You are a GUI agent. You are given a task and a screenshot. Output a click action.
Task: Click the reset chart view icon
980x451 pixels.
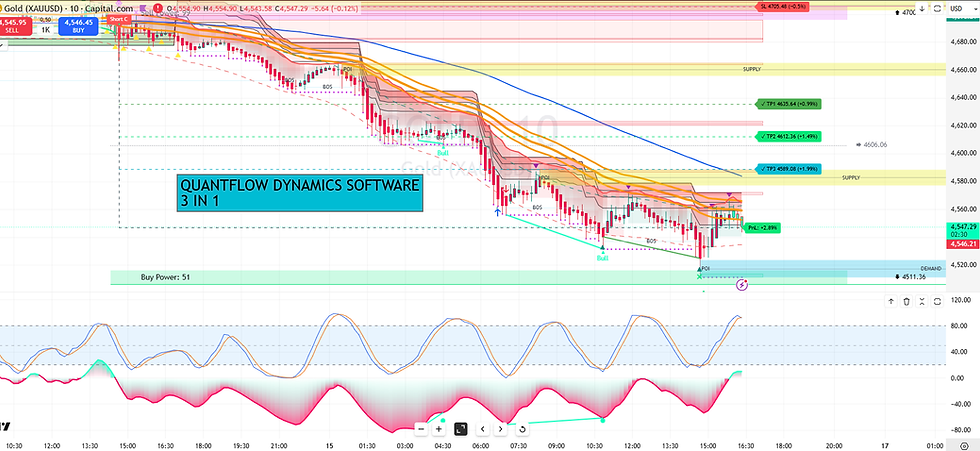pyautogui.click(x=522, y=429)
